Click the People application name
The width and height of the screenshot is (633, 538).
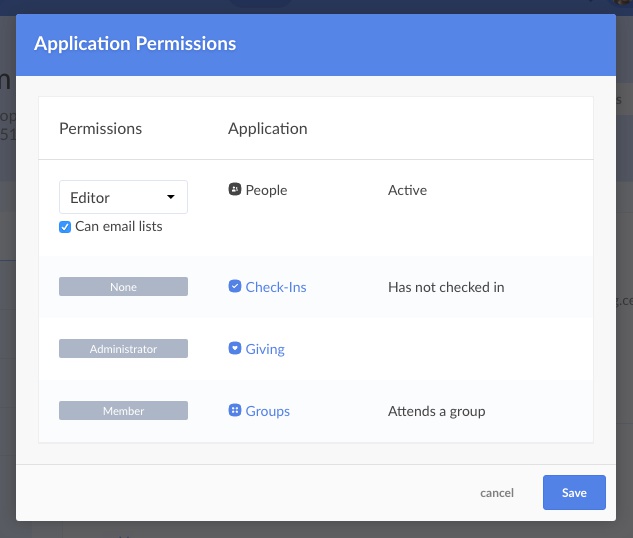tap(266, 190)
